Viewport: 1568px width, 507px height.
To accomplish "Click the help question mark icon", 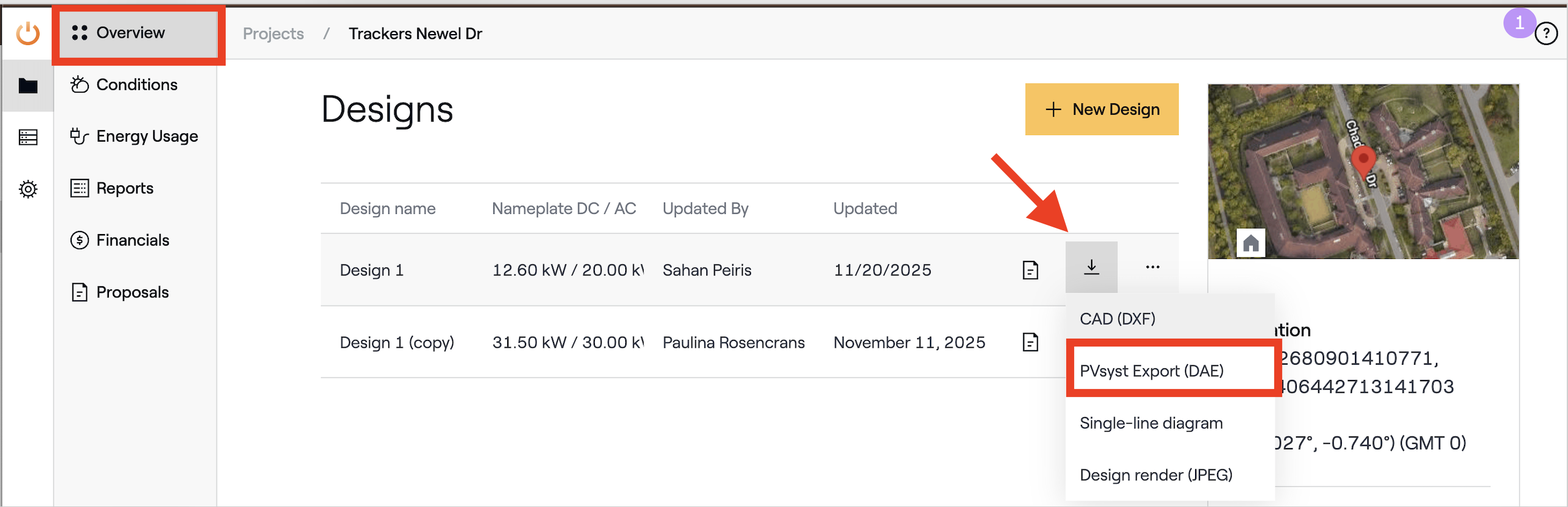I will pos(1545,34).
